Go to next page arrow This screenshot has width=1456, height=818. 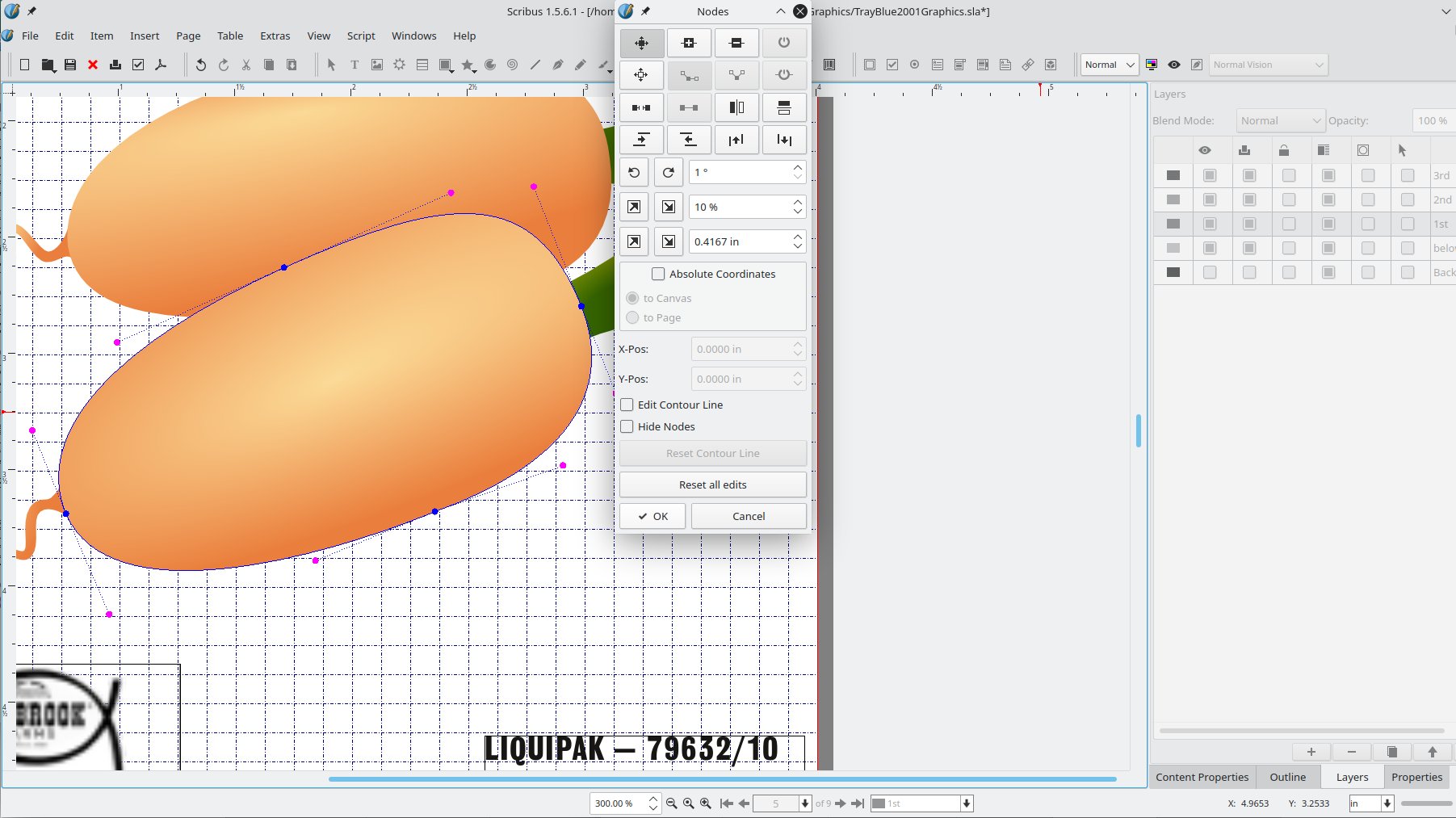[x=841, y=803]
